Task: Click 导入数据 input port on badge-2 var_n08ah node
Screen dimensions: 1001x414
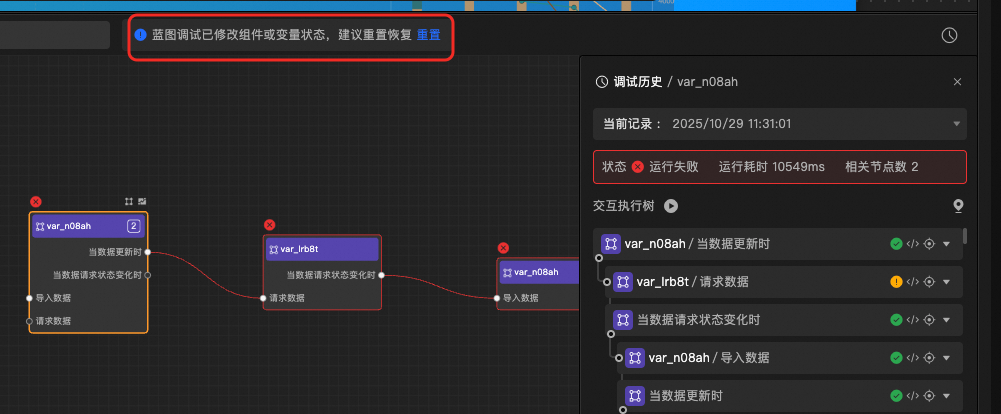Action: (x=29, y=298)
